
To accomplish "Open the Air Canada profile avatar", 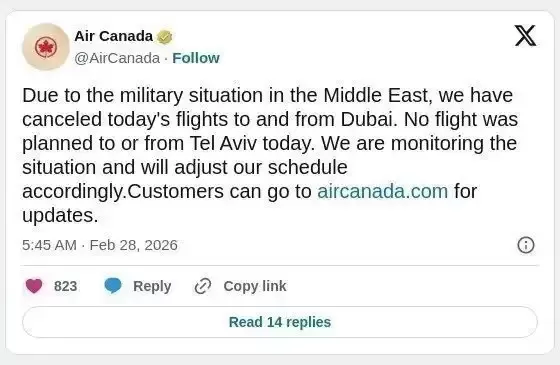I will tap(46, 47).
